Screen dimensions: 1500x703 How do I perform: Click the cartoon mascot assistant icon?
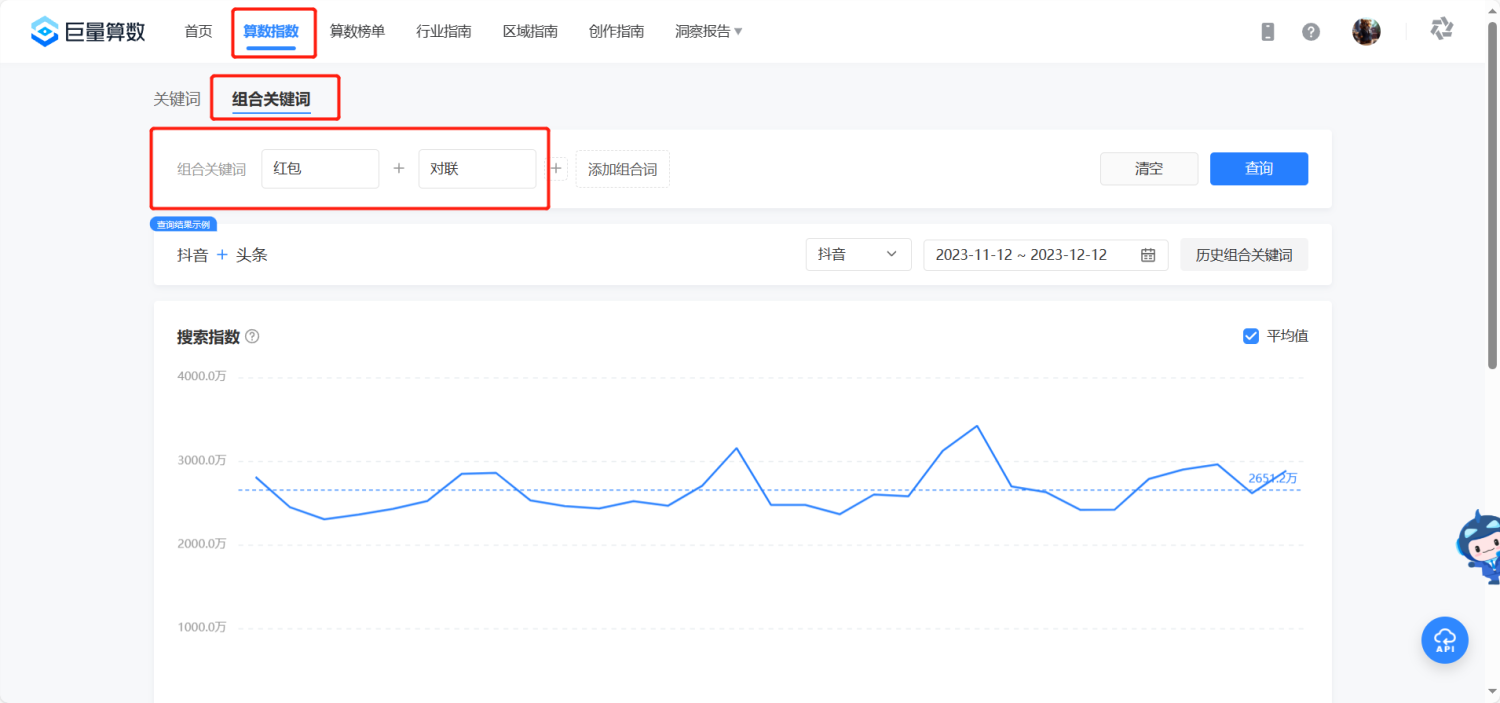pyautogui.click(x=1478, y=546)
